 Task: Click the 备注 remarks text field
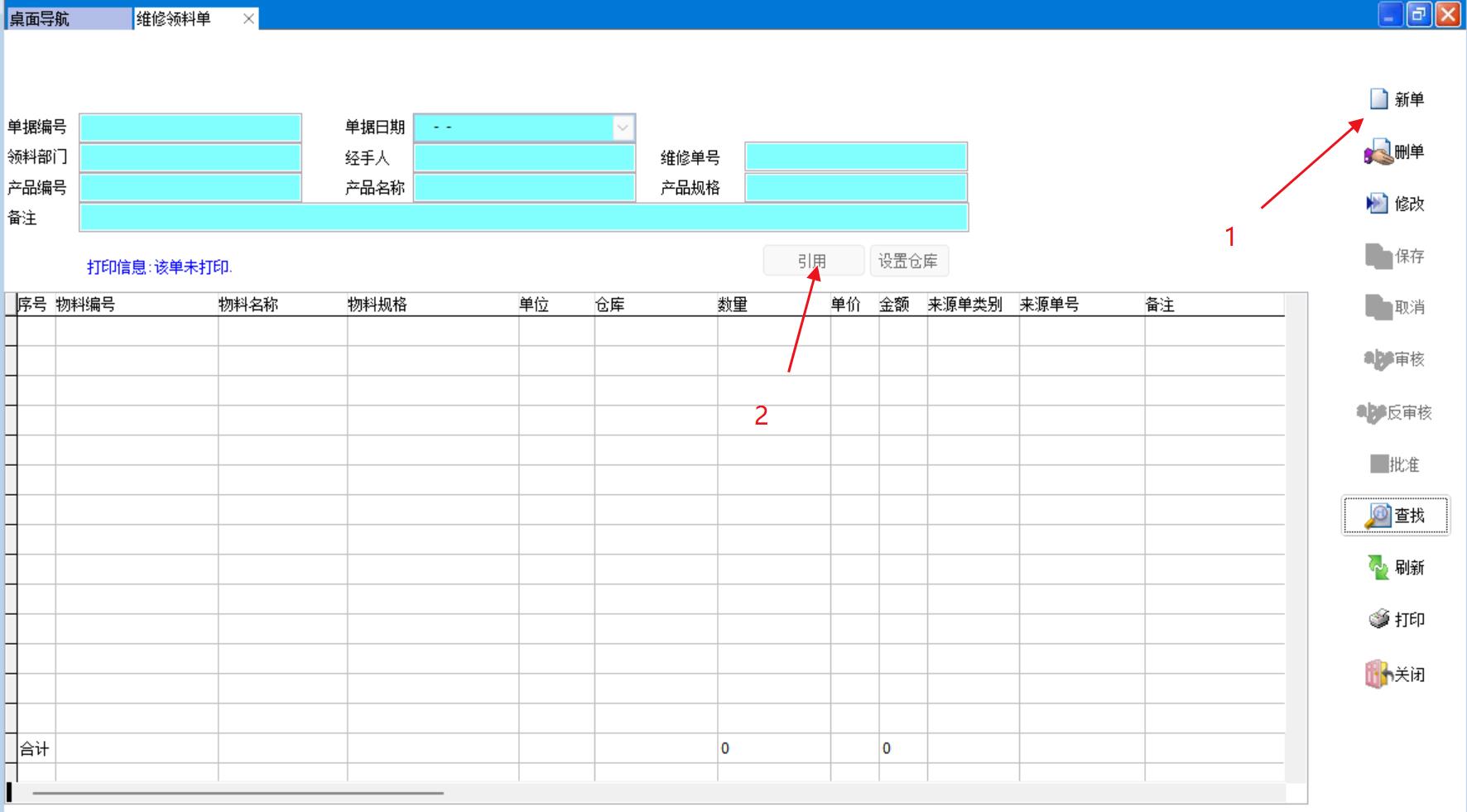(x=523, y=218)
